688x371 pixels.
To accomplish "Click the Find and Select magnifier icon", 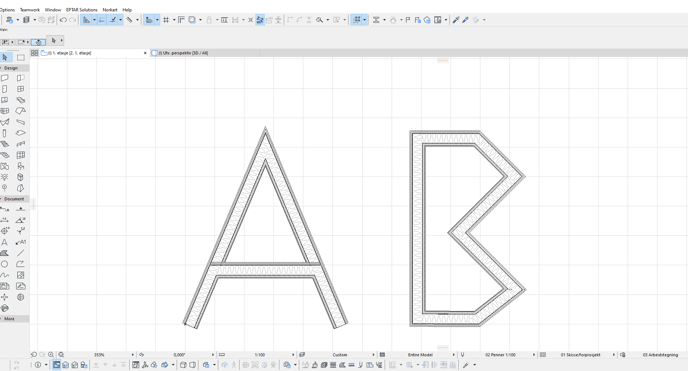I will 319,20.
